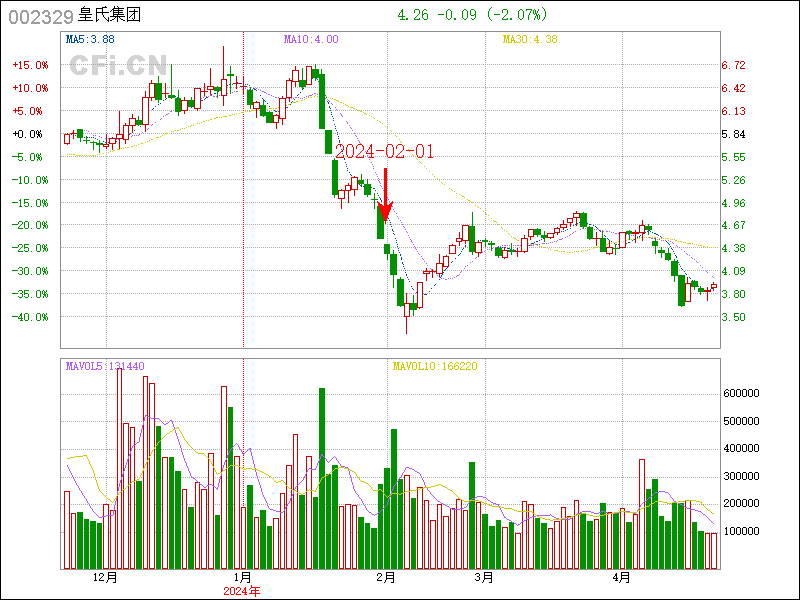Click the 2月 month label
800x600 pixels.
(x=386, y=578)
